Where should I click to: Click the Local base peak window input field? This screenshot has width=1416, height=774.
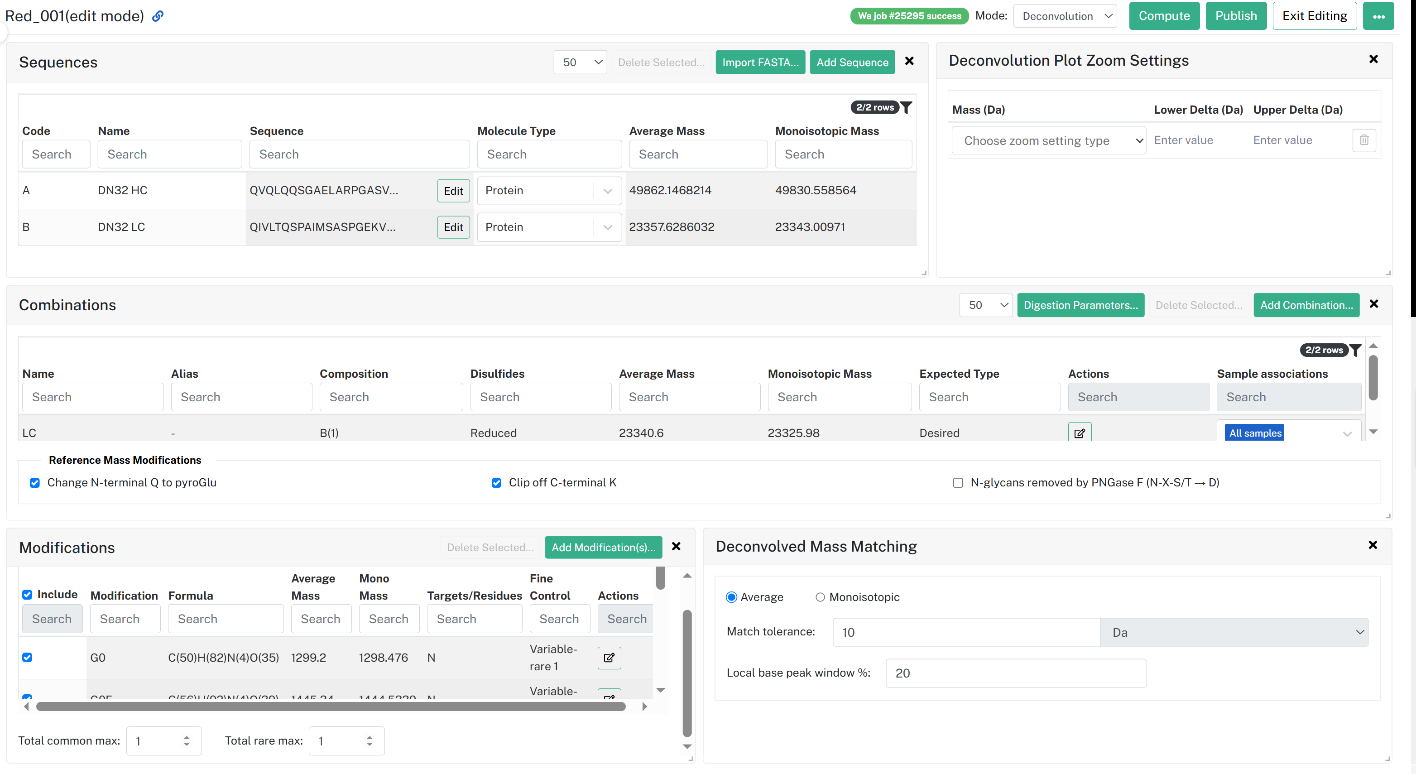[x=1016, y=673]
